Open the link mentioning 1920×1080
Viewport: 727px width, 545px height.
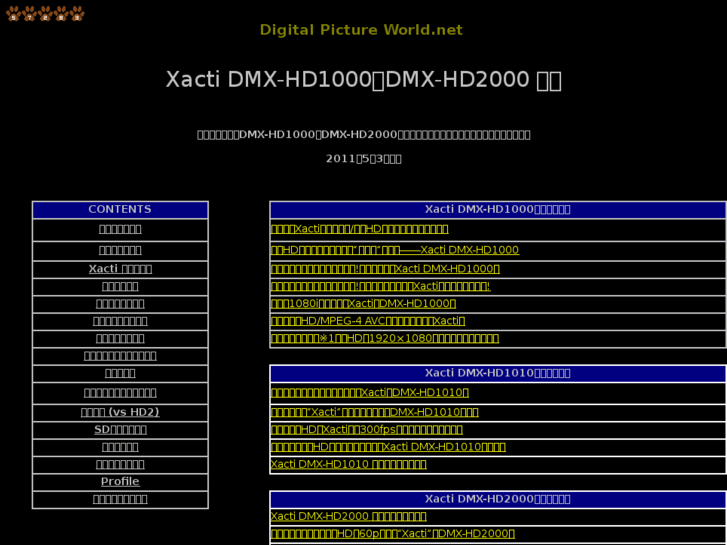[x=385, y=338]
